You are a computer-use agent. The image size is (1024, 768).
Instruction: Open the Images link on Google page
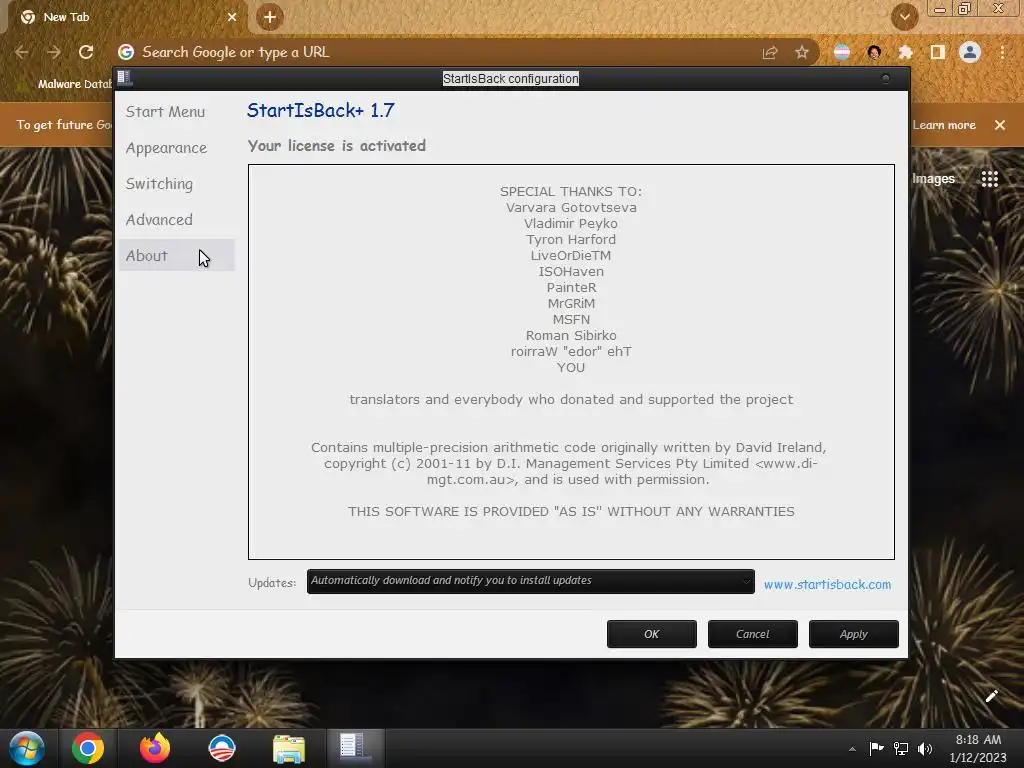click(933, 179)
